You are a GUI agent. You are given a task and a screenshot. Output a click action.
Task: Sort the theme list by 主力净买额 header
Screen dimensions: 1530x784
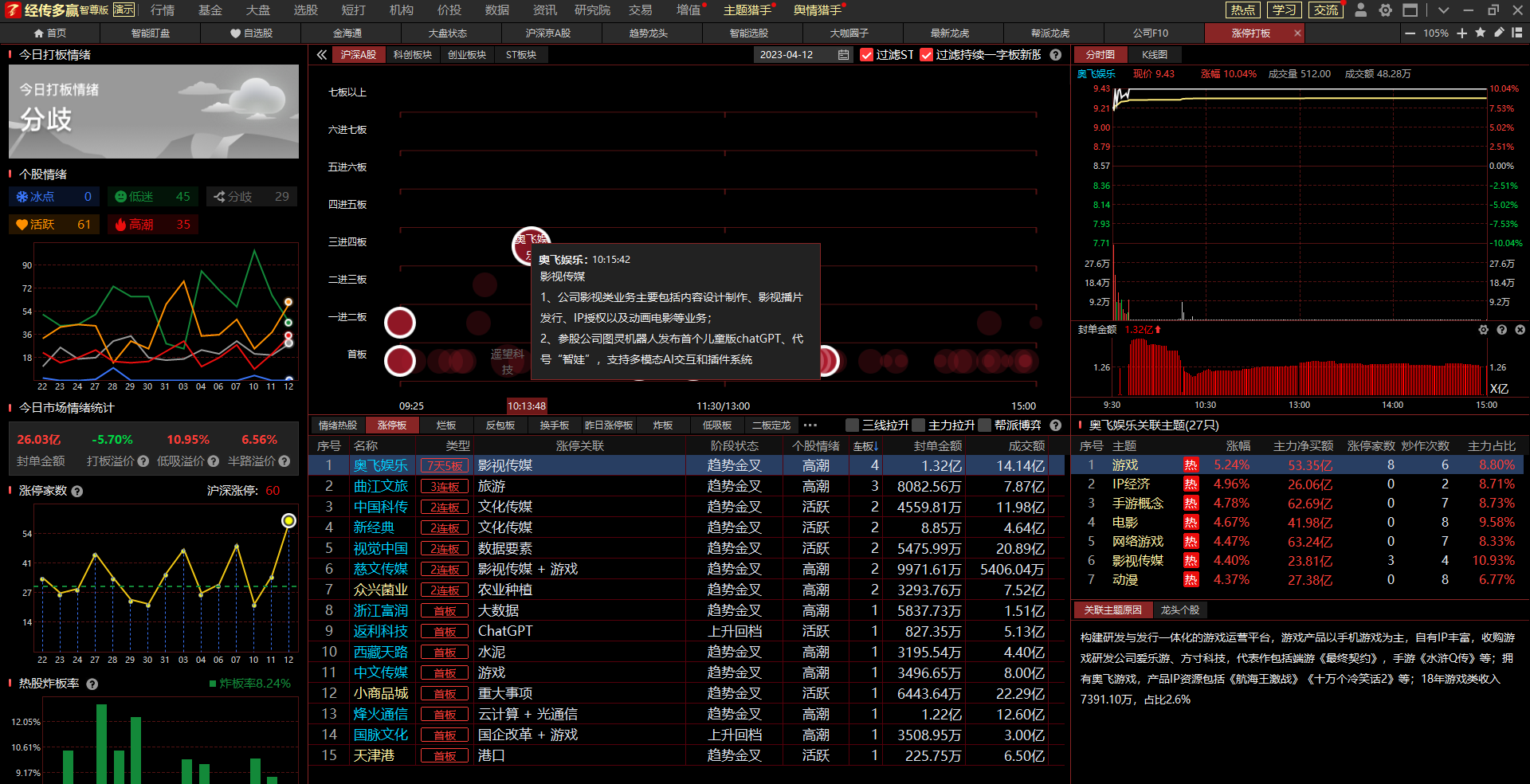pyautogui.click(x=1303, y=446)
